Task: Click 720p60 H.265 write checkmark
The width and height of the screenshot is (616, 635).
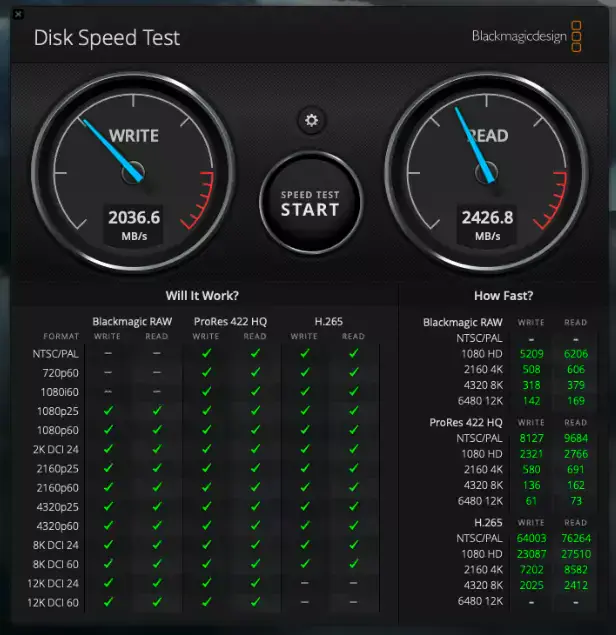Action: point(305,372)
